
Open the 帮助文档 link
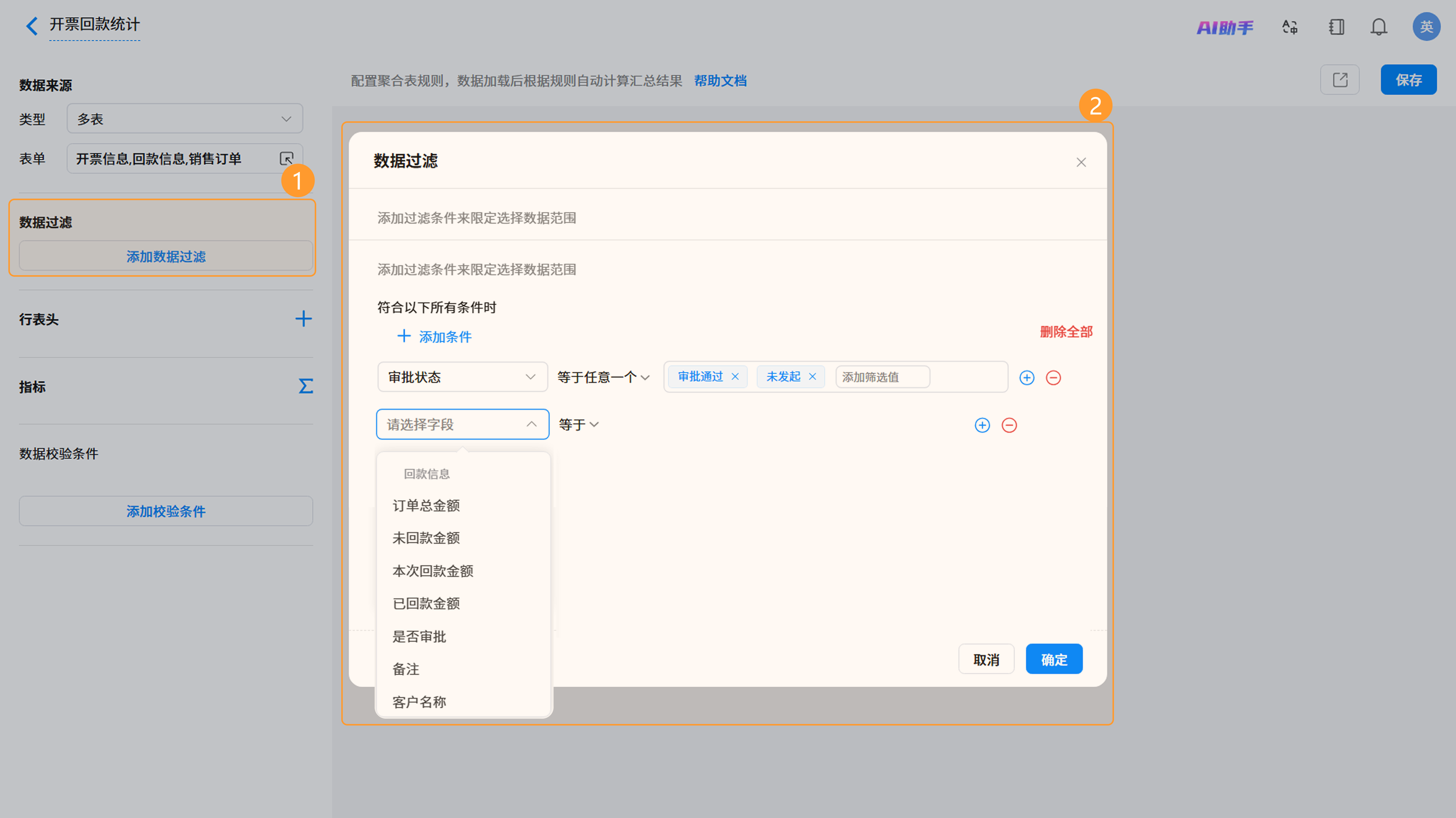720,81
